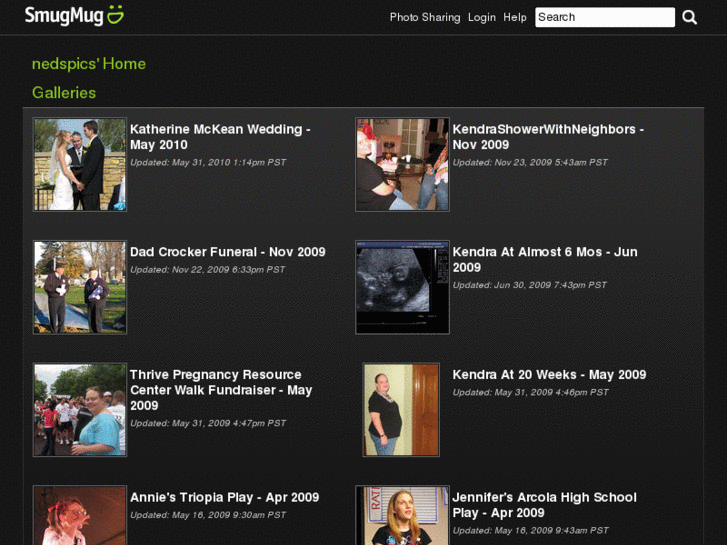Screen dimensions: 727x545
Task: Open KendraShowerWithNeighbors gallery thumbnail
Action: click(402, 165)
